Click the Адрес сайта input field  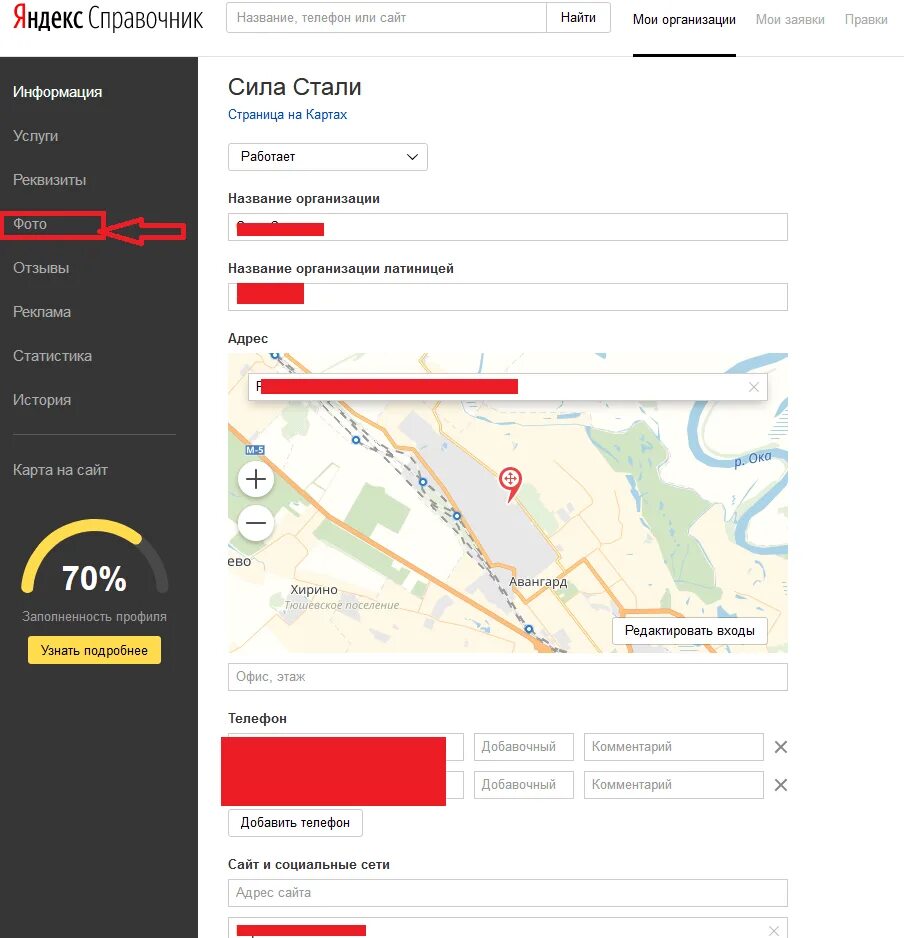coord(507,893)
